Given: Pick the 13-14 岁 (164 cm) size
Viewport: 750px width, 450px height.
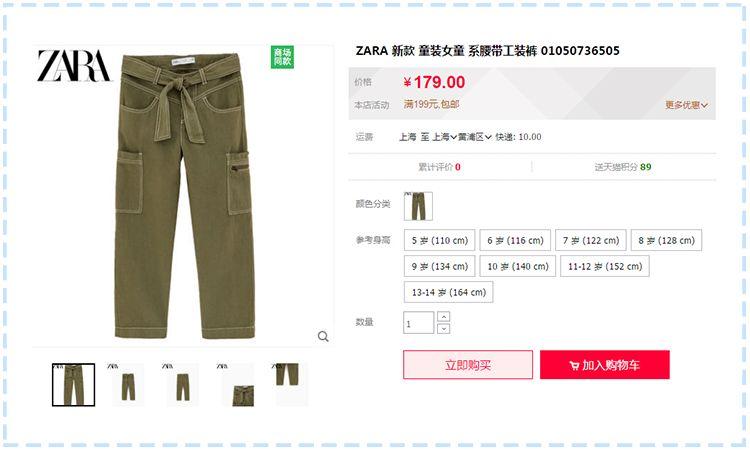Looking at the screenshot, I should coord(448,292).
